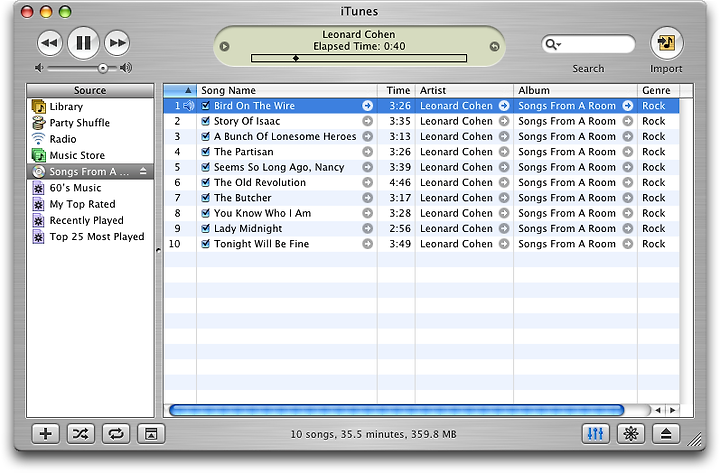Click the Import CD button
720x473 pixels.
[x=666, y=43]
